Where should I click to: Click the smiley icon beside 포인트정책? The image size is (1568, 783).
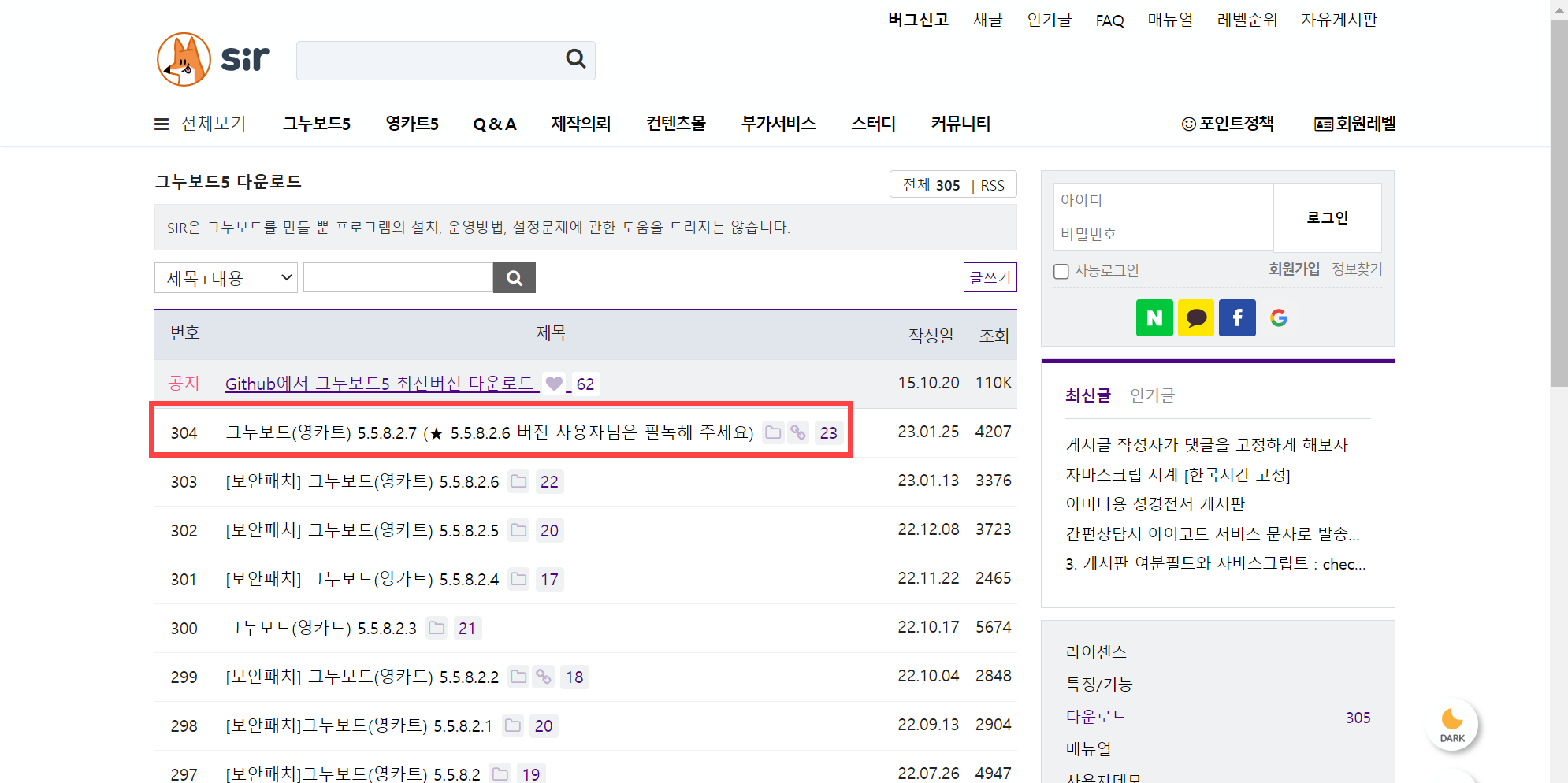[1189, 124]
